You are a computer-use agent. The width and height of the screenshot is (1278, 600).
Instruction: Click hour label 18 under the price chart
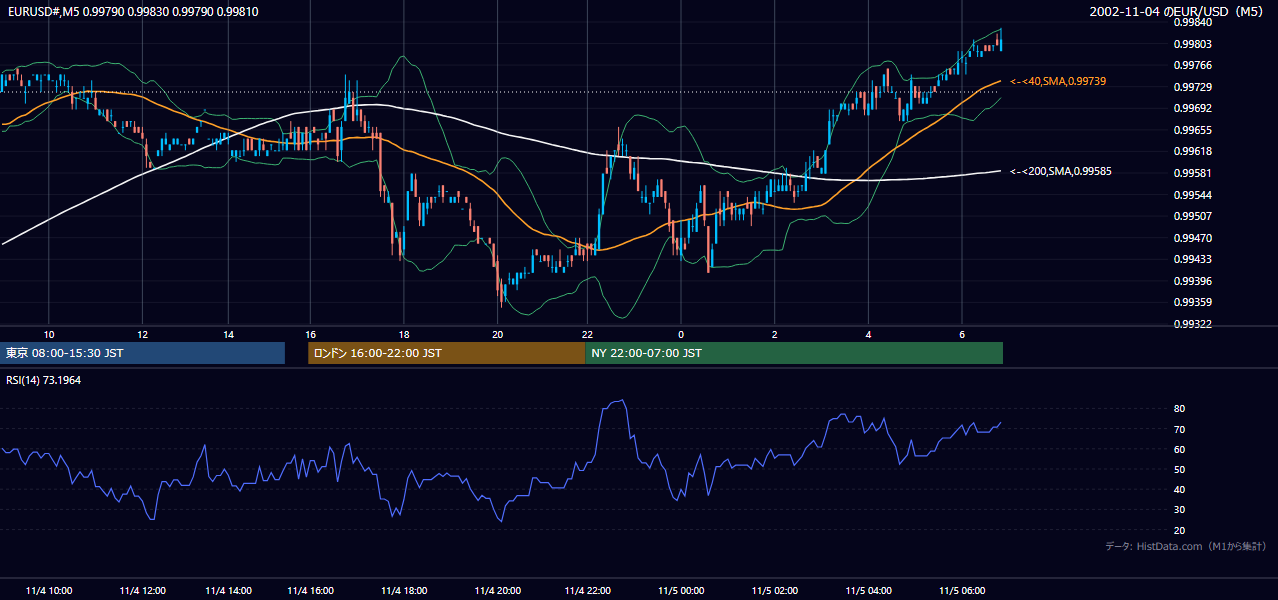403,335
